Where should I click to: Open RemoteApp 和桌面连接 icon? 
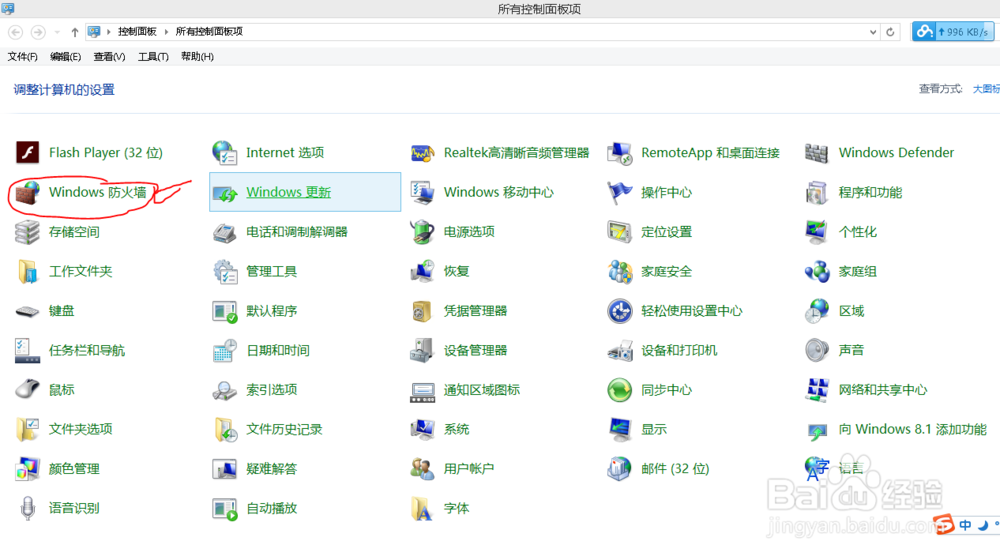coord(619,152)
